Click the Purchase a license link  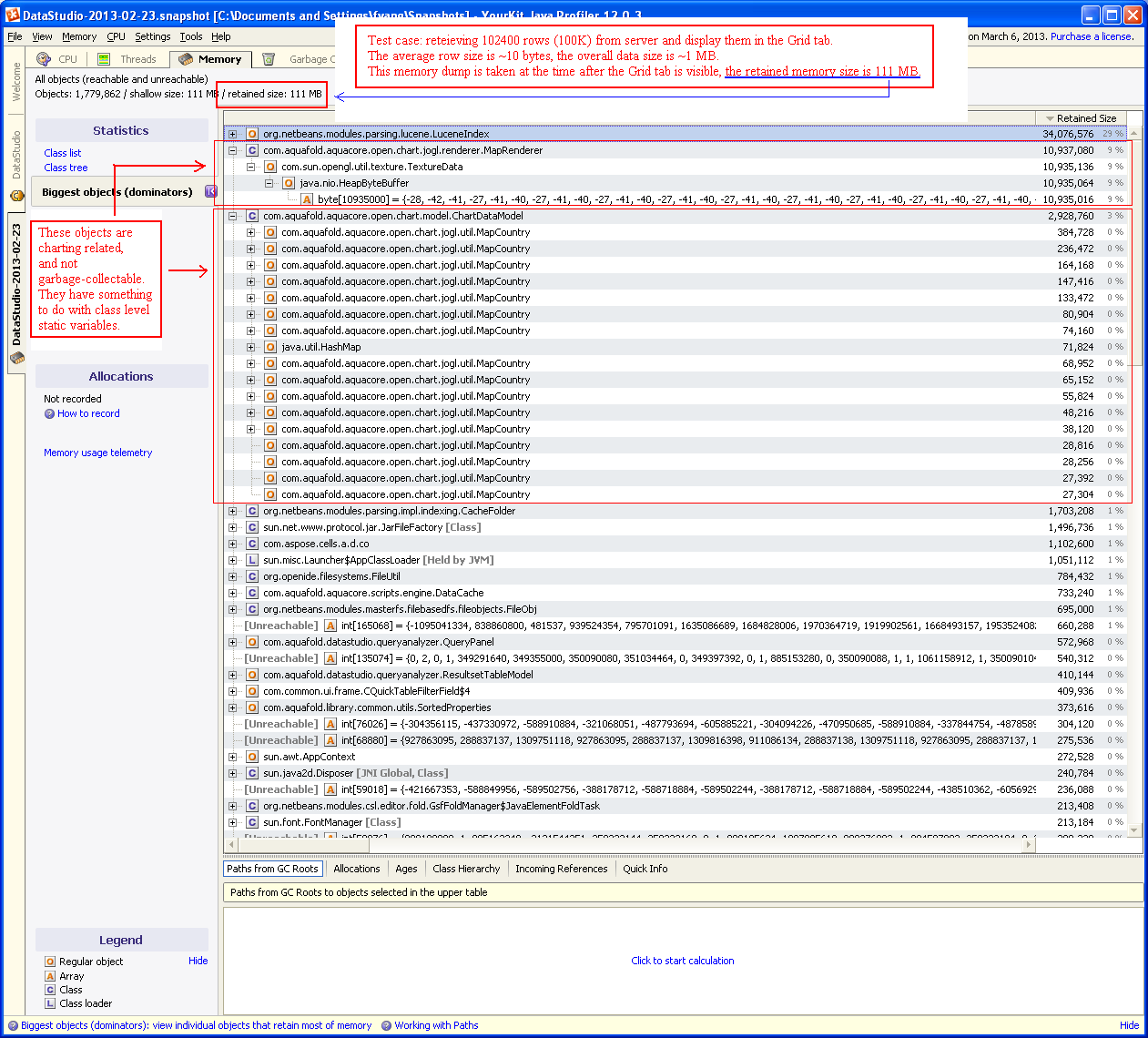1091,36
